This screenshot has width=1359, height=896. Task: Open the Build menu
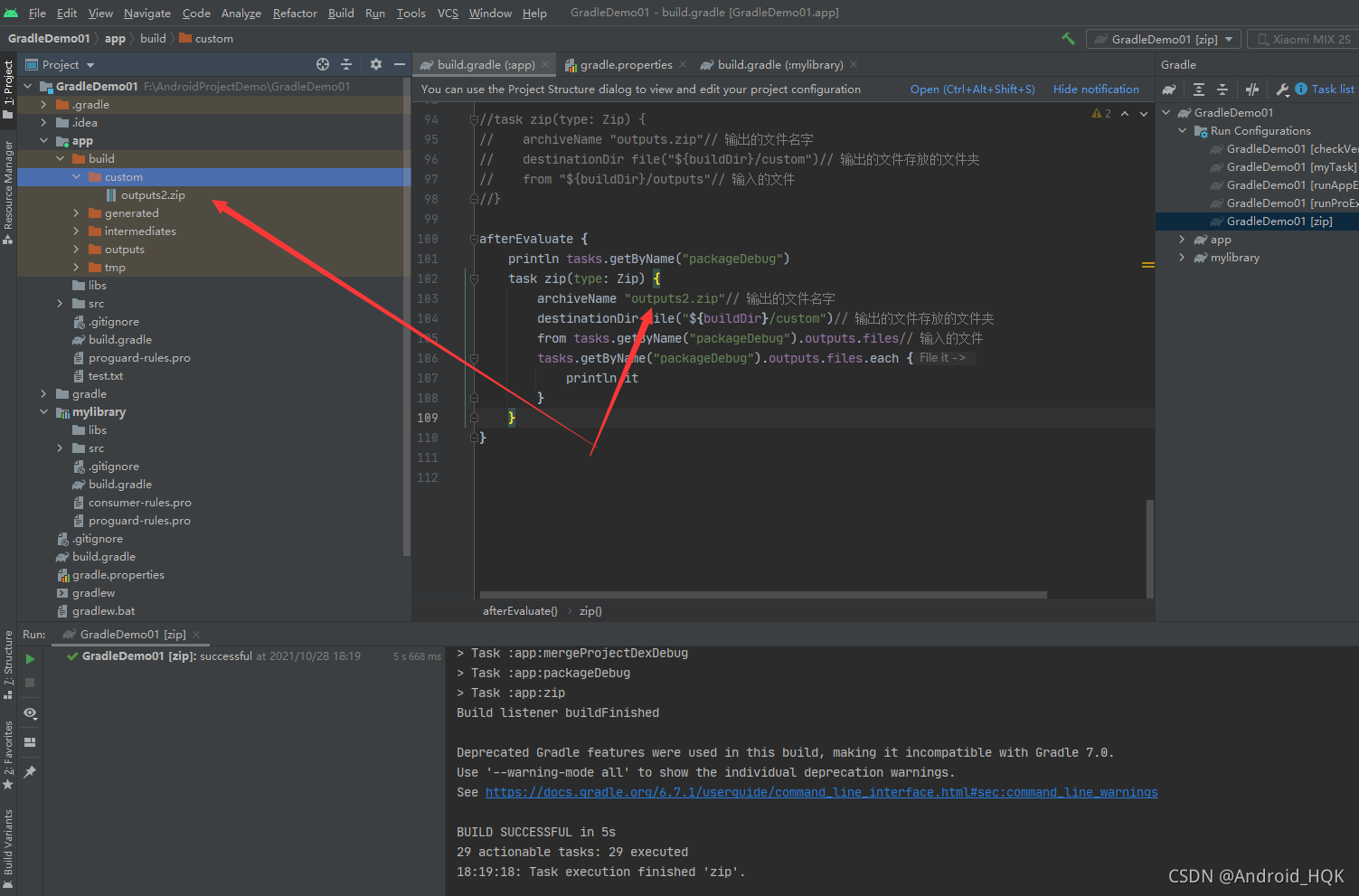[341, 13]
